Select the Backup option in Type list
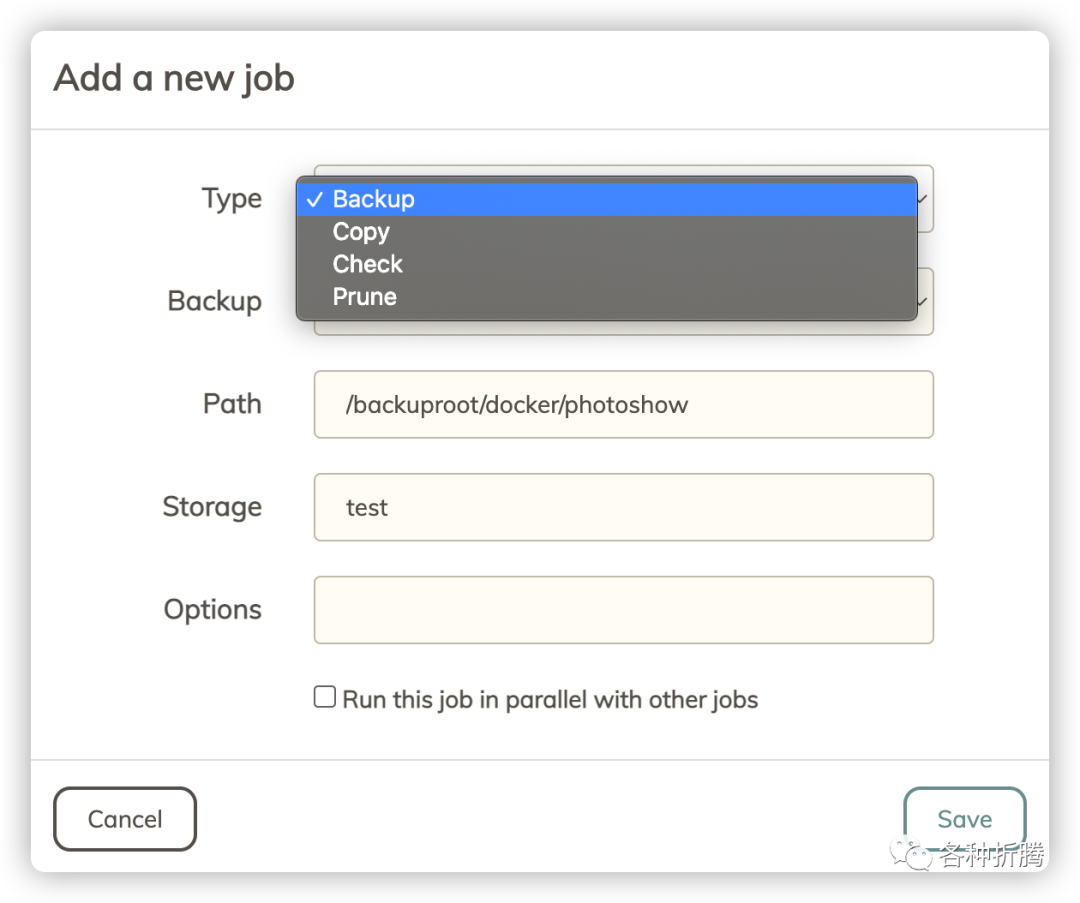 373,199
